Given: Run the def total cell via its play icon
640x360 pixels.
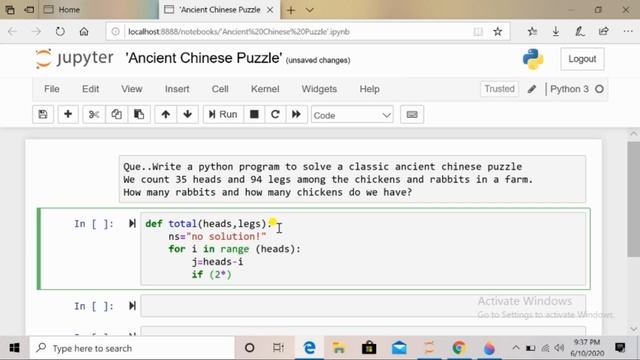Looking at the screenshot, I should pos(132,224).
